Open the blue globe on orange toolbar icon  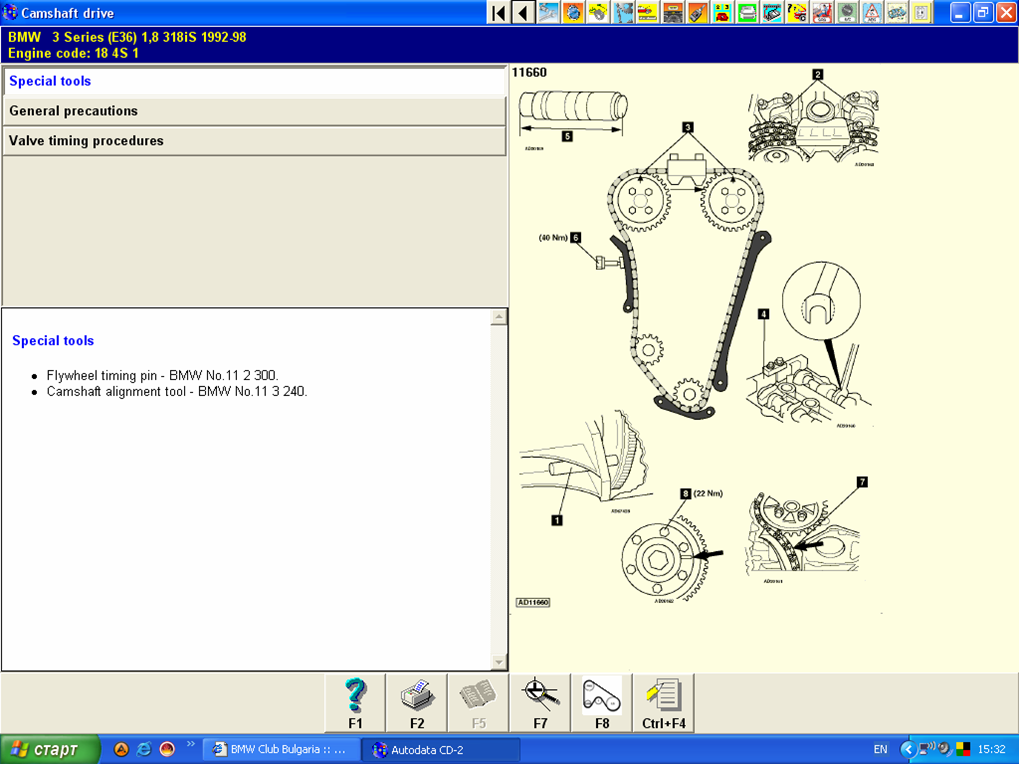[x=573, y=12]
